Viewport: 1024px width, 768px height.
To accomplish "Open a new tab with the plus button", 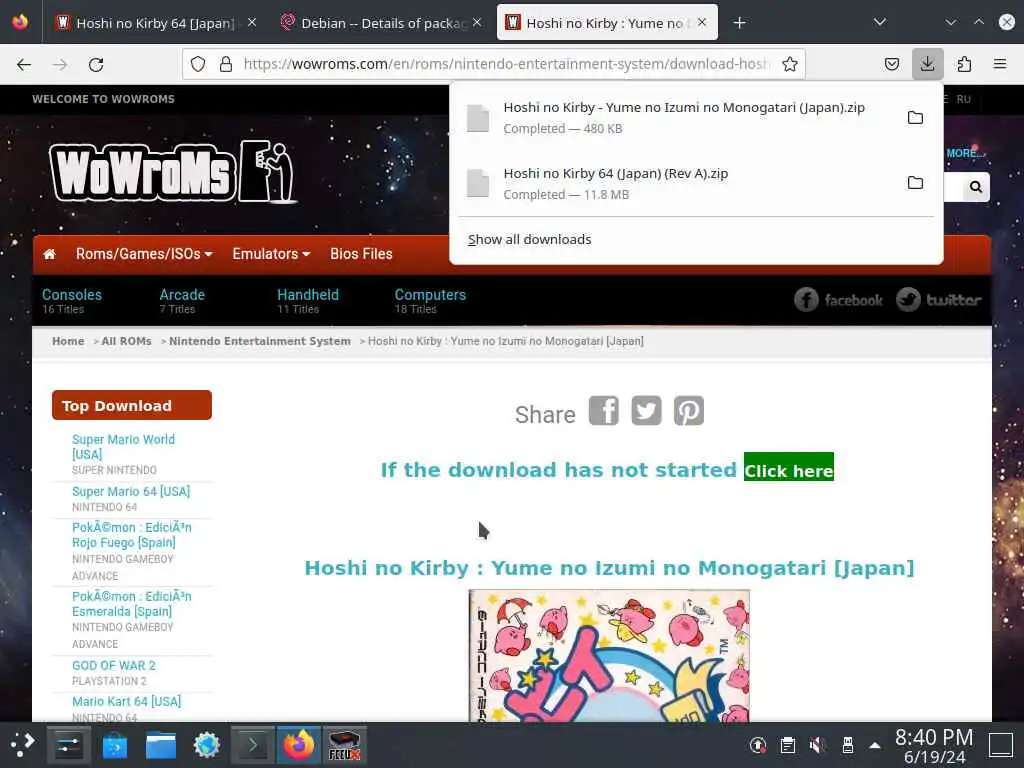I will (739, 23).
